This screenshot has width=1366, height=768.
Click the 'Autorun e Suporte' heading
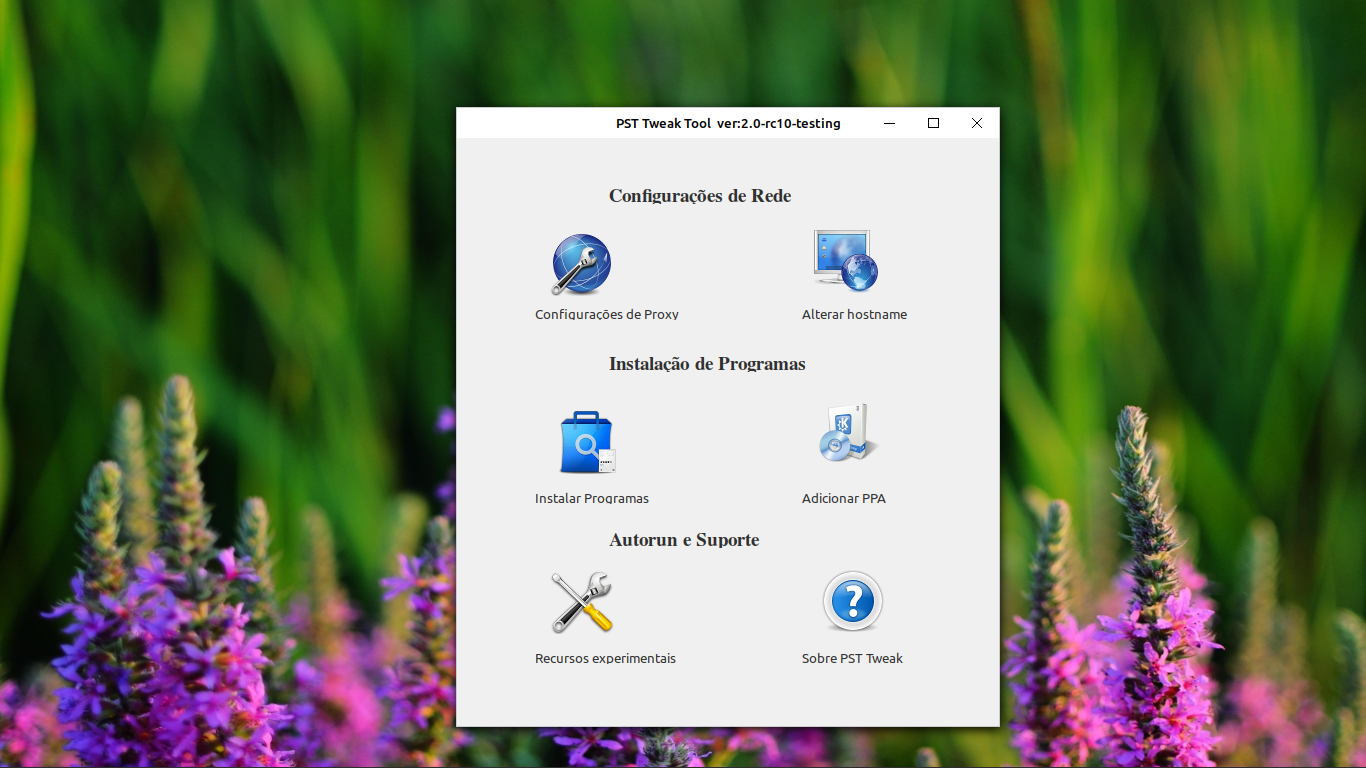(x=684, y=540)
